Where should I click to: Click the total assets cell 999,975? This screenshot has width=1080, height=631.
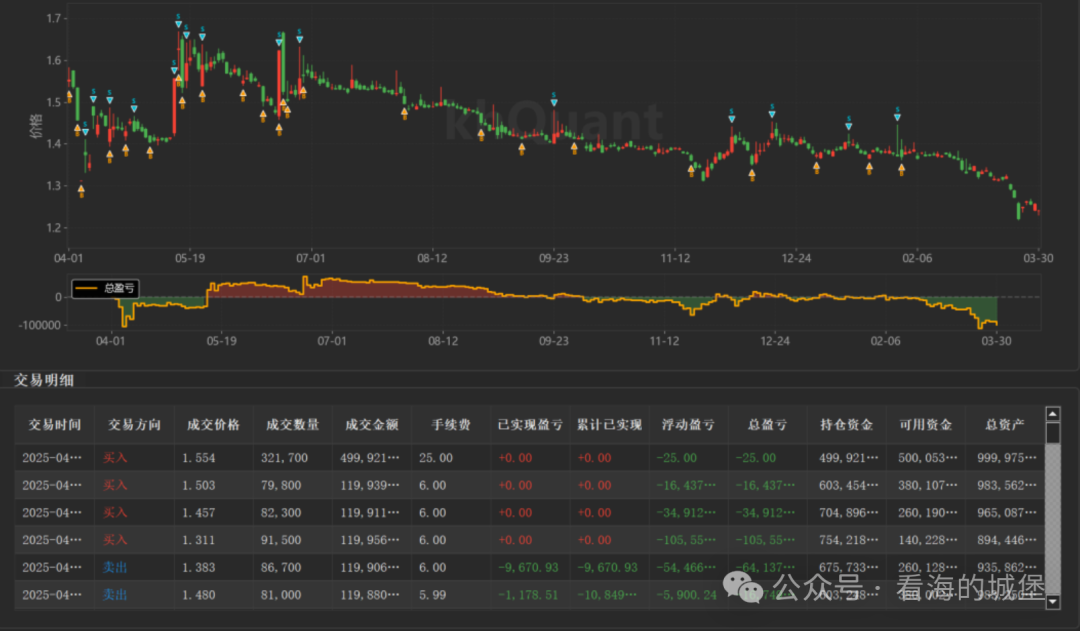(1006, 458)
